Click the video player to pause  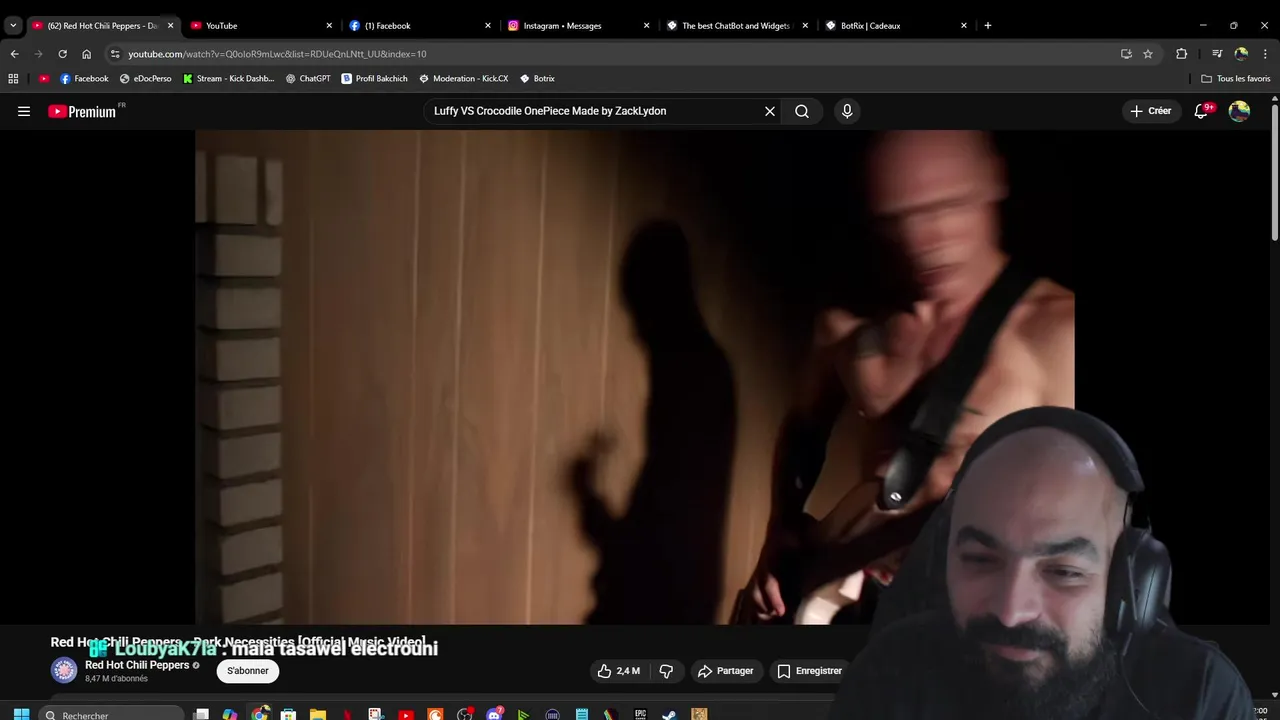(x=635, y=377)
